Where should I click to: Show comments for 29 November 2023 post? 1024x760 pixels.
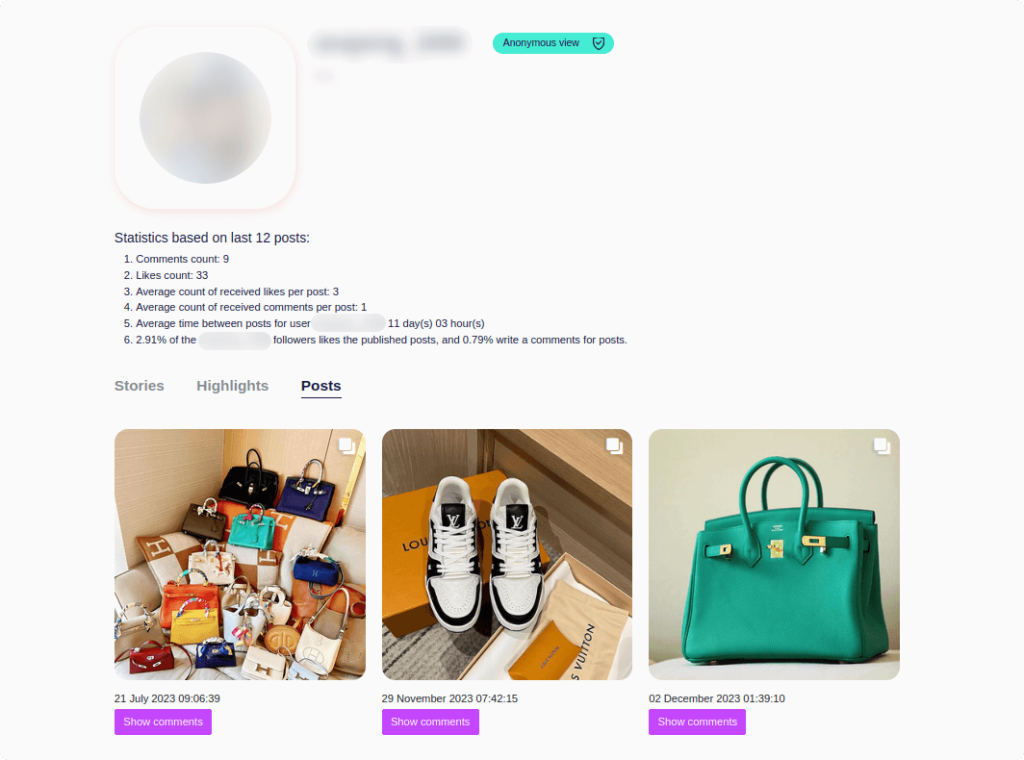pyautogui.click(x=430, y=722)
